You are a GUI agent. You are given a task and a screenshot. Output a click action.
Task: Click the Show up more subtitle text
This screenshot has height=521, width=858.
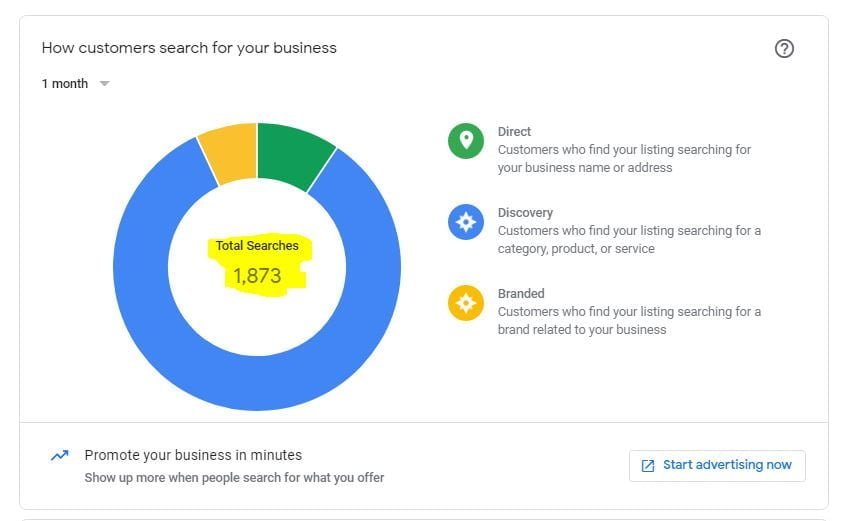coord(234,478)
